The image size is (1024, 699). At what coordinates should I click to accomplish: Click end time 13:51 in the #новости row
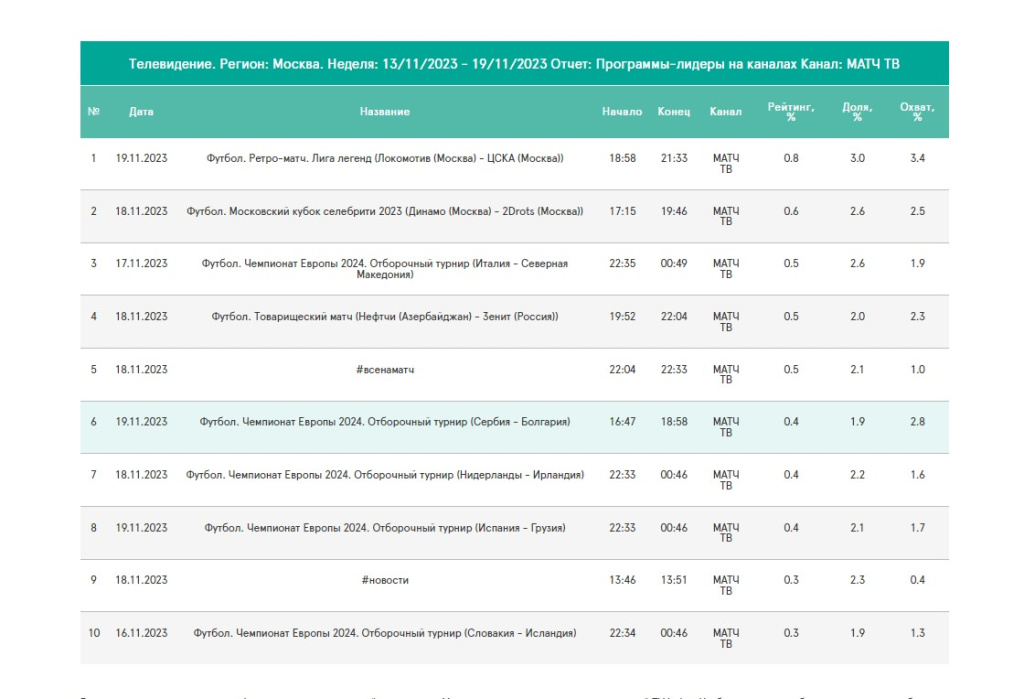point(673,579)
